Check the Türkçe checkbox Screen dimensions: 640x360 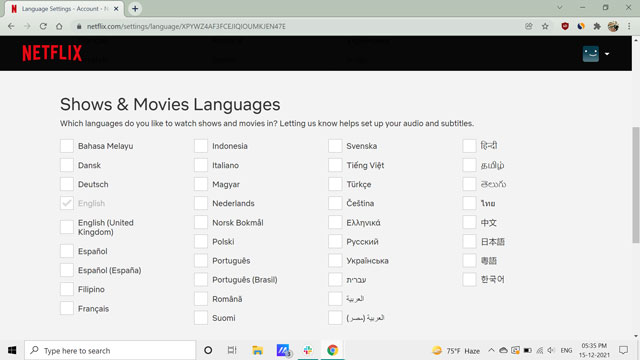tap(335, 184)
